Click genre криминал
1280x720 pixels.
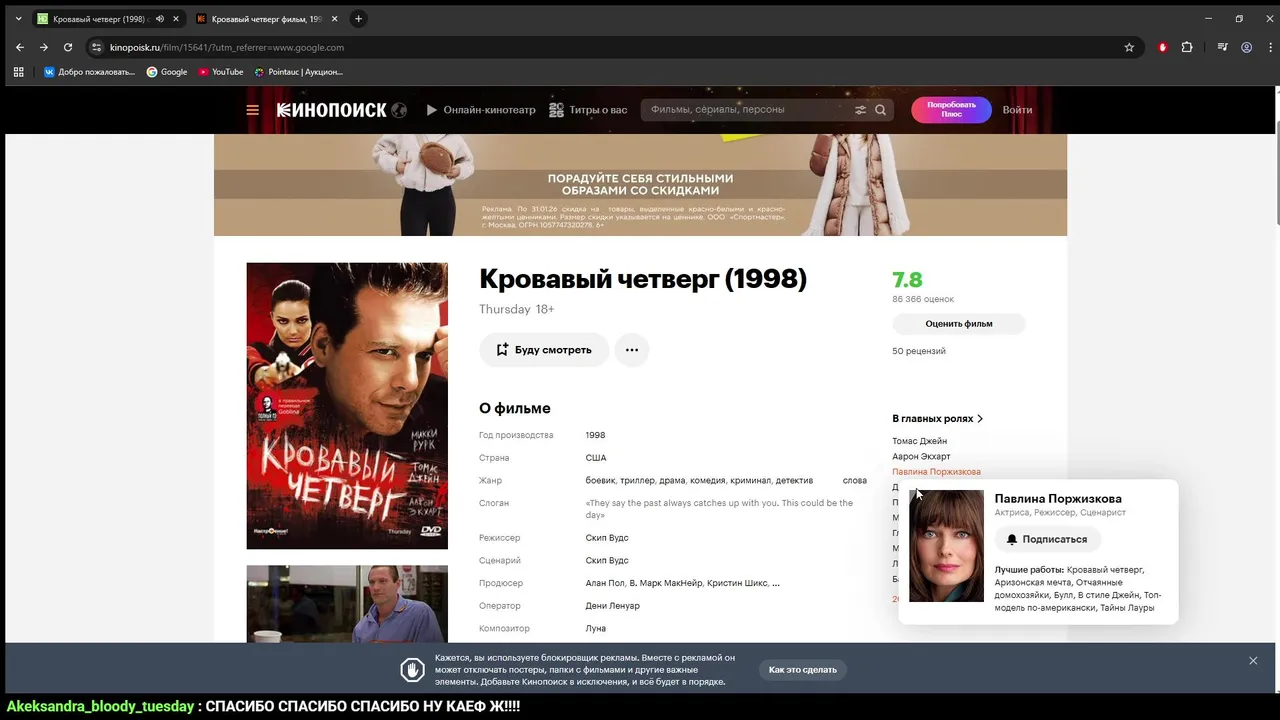pos(750,481)
